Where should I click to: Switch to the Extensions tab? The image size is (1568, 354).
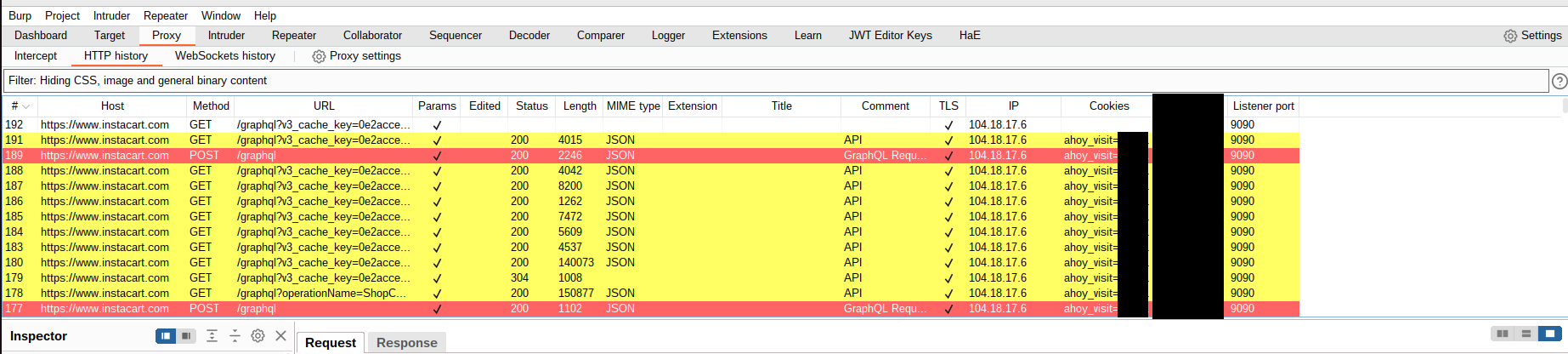[739, 36]
